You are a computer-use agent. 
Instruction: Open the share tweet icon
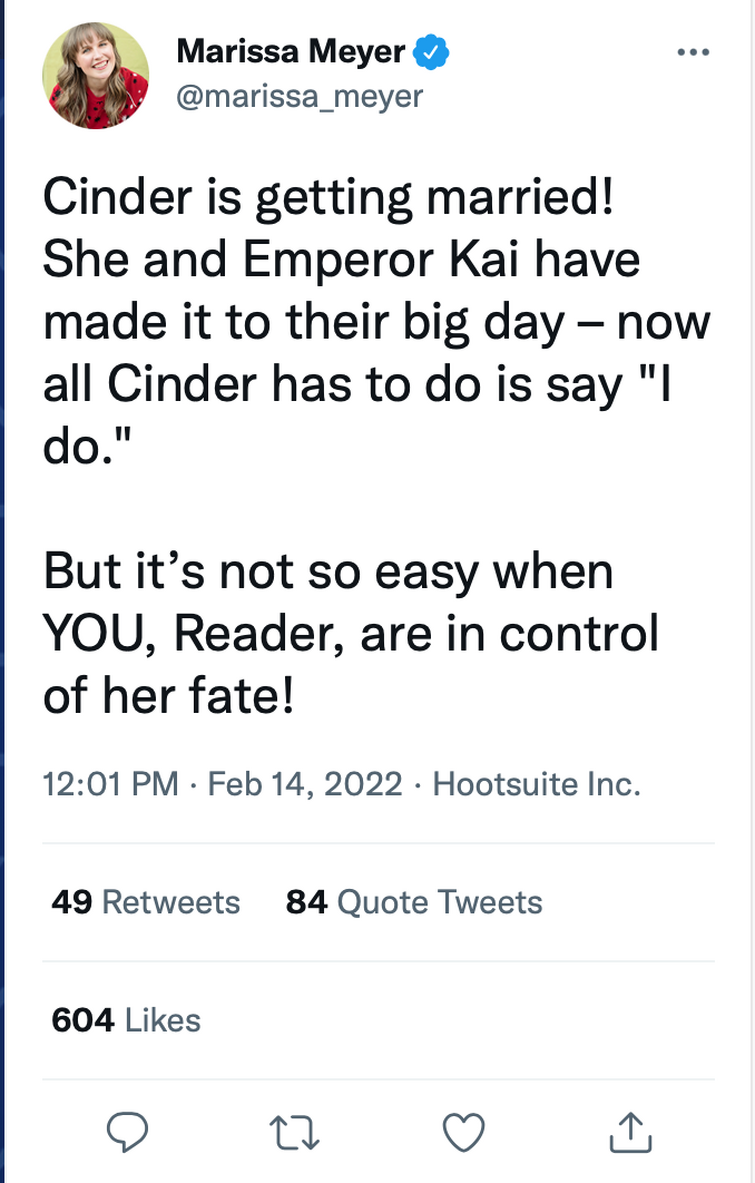point(631,1130)
